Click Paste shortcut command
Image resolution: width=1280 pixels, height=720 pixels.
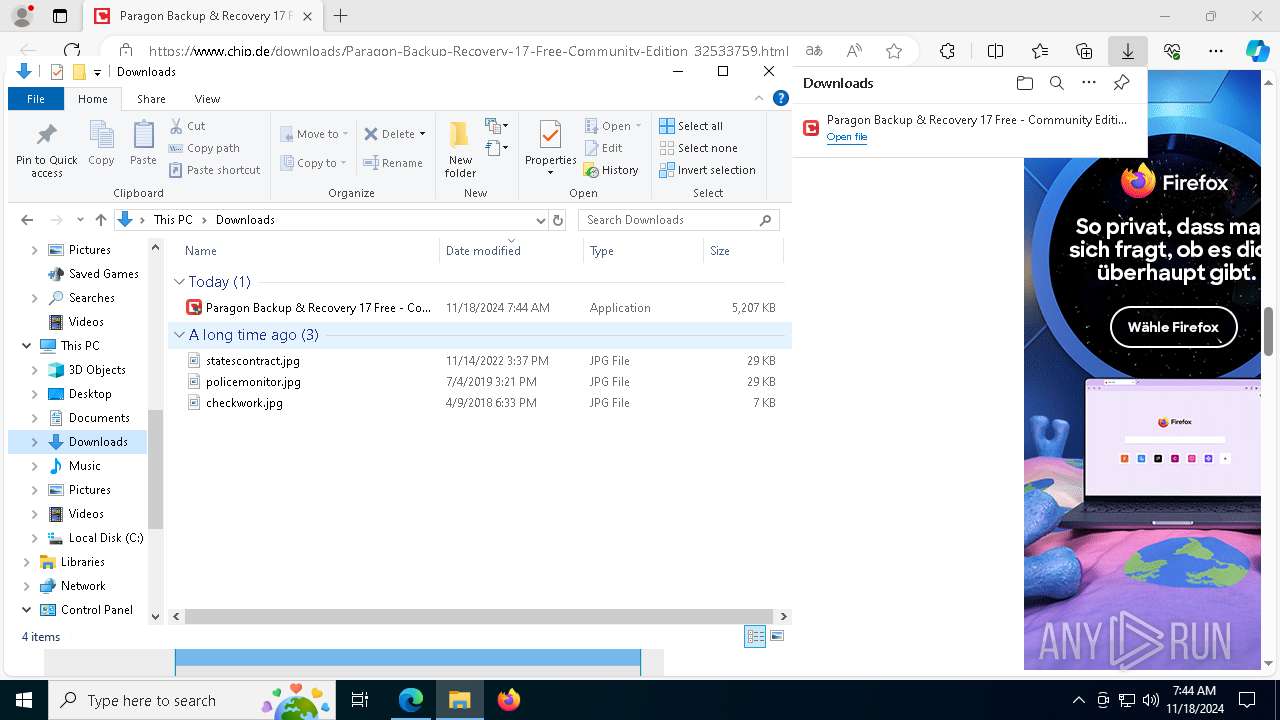click(214, 170)
